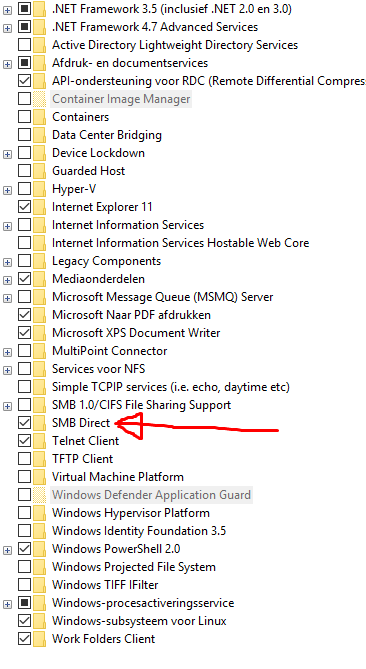Expand the .NET Framework 3.5 tree node
Image resolution: width=366 pixels, height=669 pixels.
(7, 11)
